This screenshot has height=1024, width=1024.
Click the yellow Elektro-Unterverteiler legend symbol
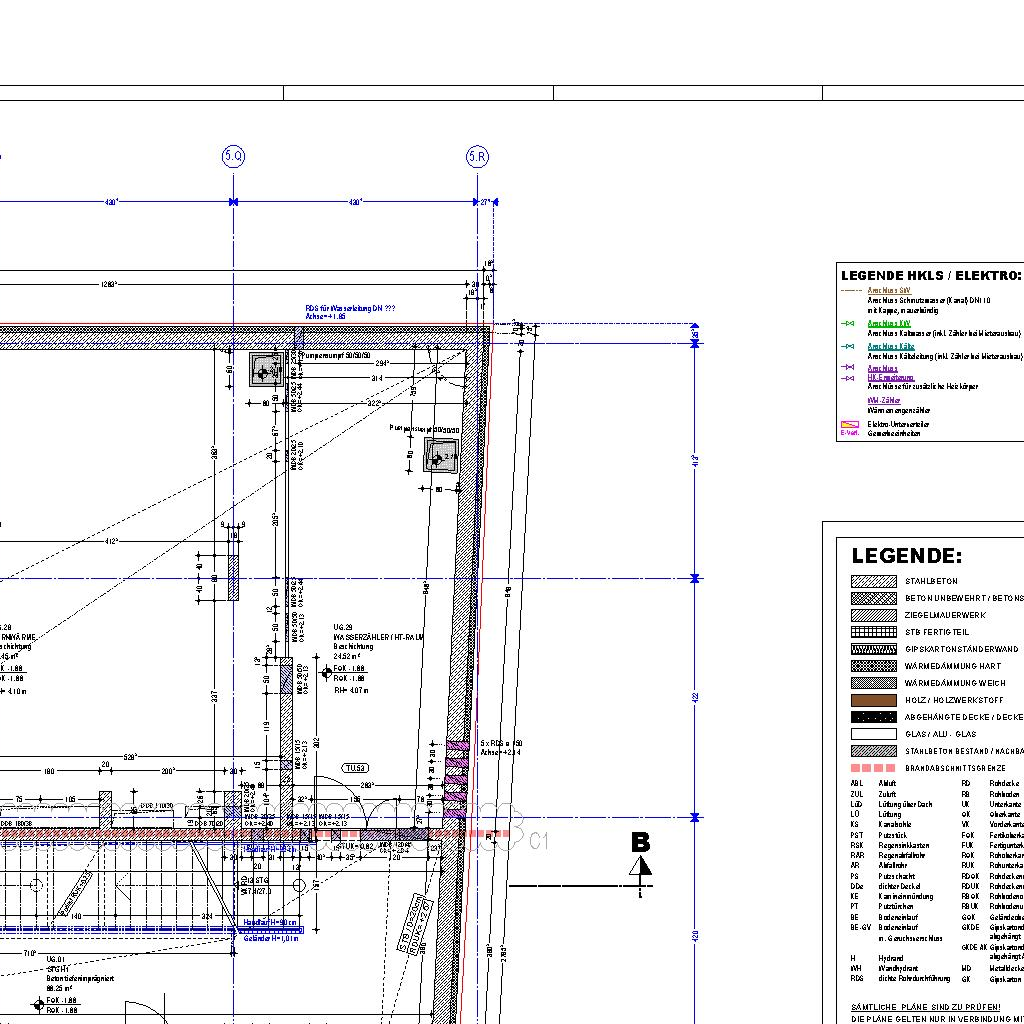click(x=850, y=425)
